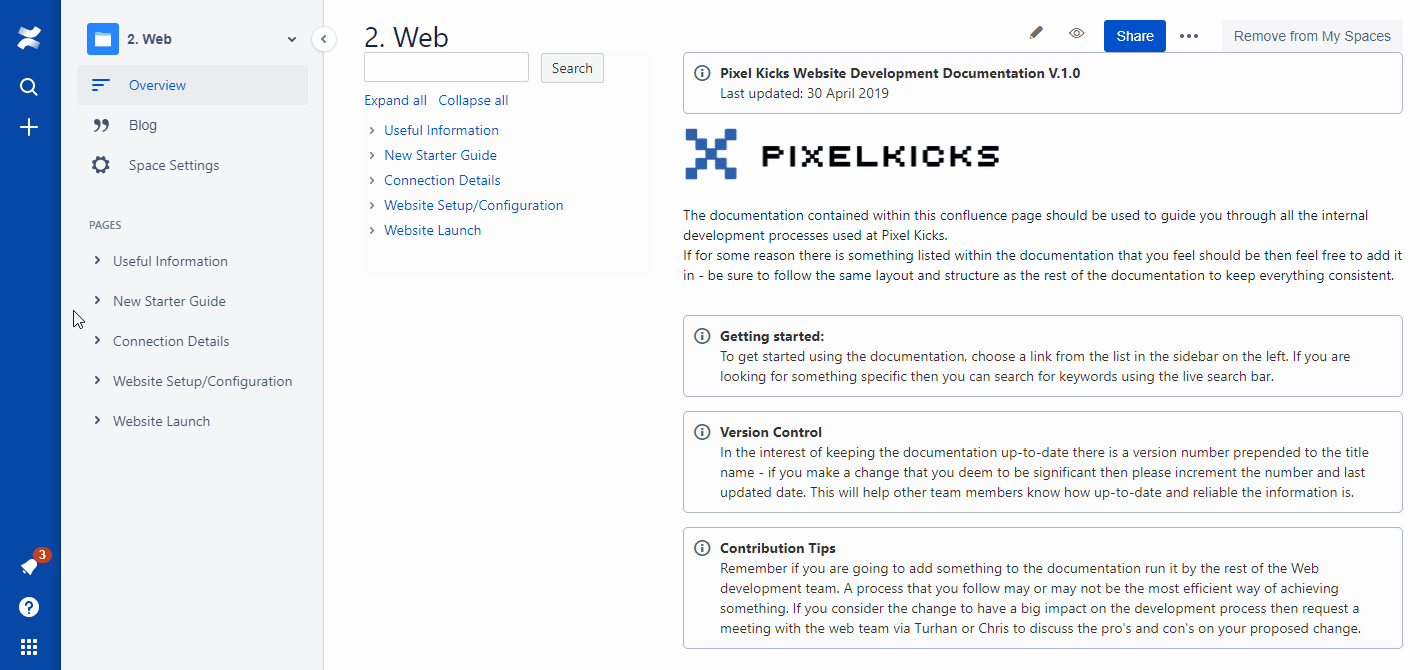Click the info icon beside the documentation version title
1420x670 pixels.
[702, 73]
